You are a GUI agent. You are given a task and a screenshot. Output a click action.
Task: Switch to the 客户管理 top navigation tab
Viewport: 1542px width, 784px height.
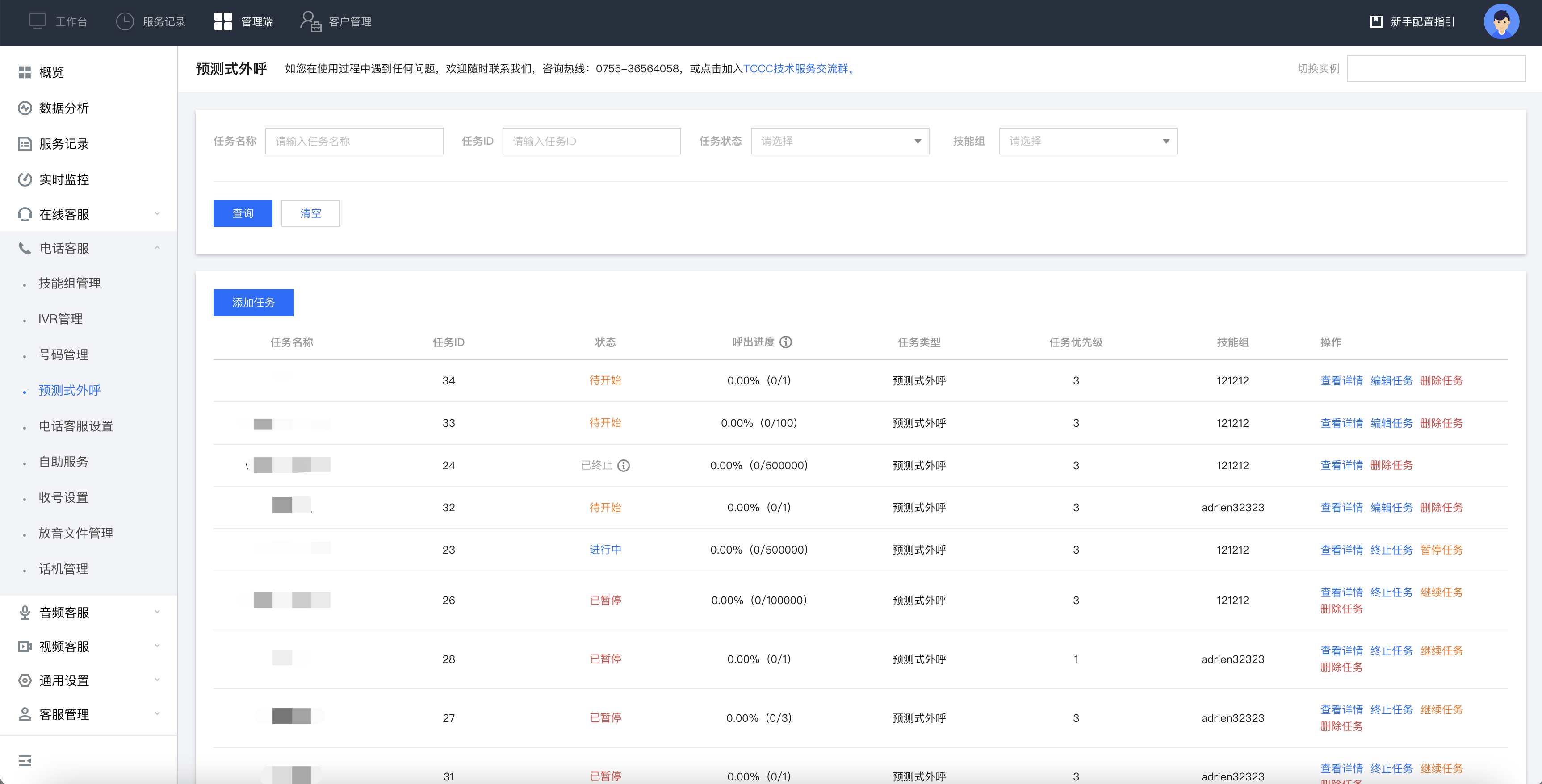tap(336, 22)
